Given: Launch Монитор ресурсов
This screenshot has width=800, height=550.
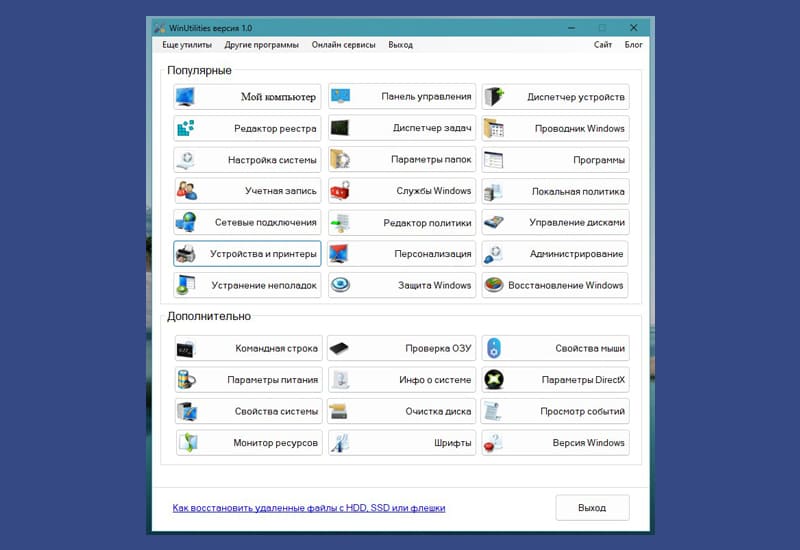Looking at the screenshot, I should point(249,443).
